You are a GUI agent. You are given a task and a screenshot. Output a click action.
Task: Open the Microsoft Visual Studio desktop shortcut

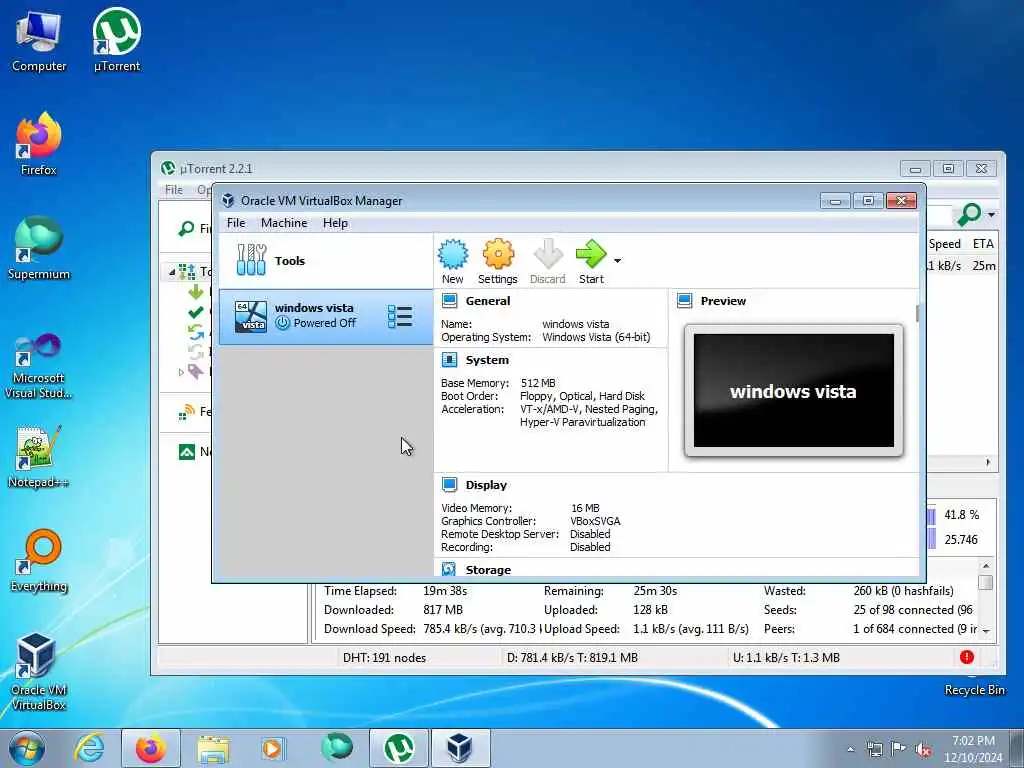click(x=39, y=366)
